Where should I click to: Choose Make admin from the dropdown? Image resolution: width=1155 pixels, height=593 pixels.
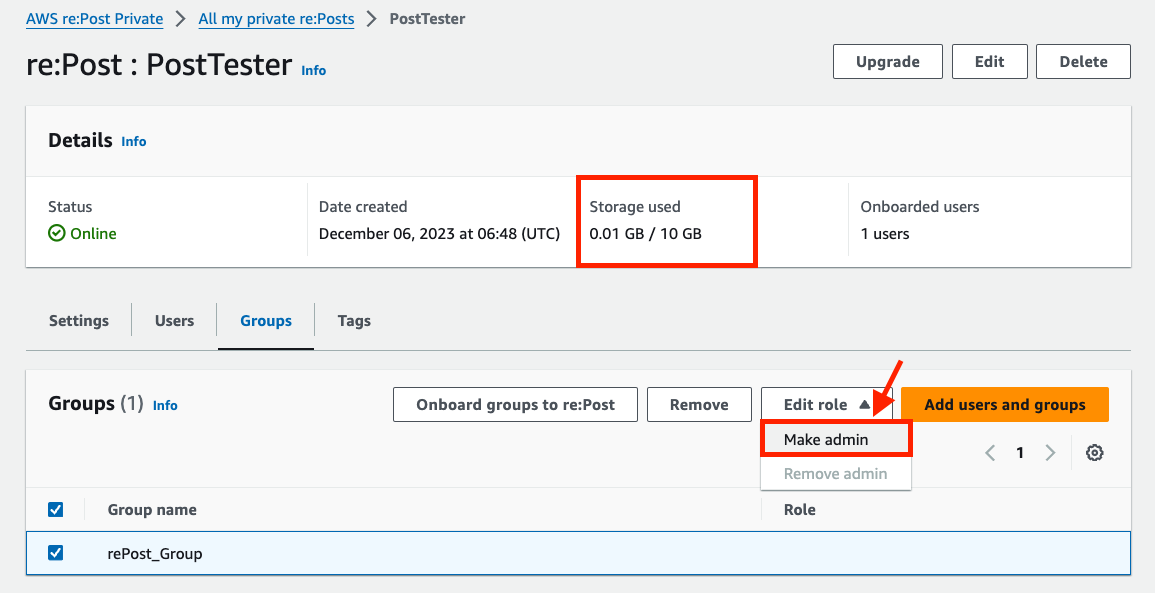[826, 438]
